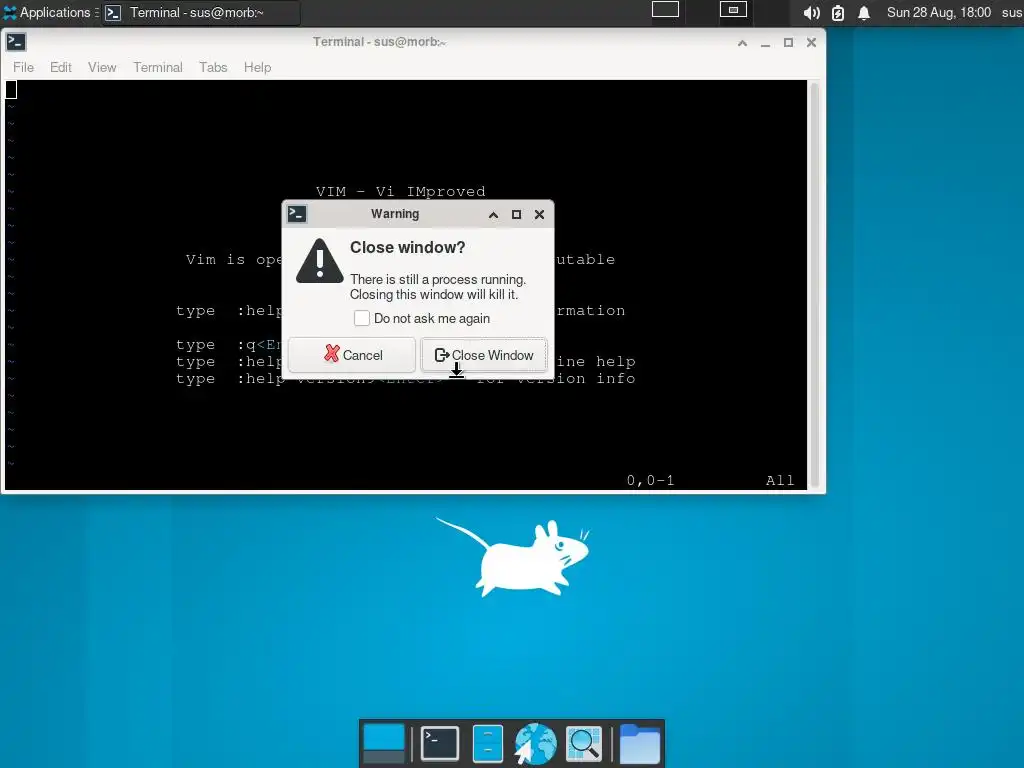This screenshot has height=768, width=1024.
Task: Open the battery power manager icon
Action: pos(838,12)
